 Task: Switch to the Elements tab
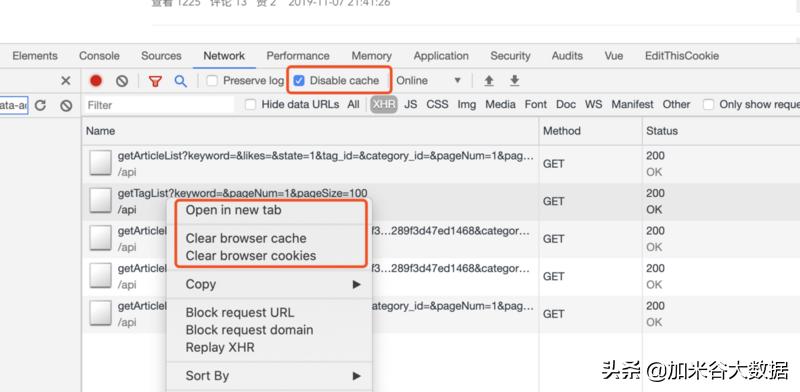tap(35, 56)
